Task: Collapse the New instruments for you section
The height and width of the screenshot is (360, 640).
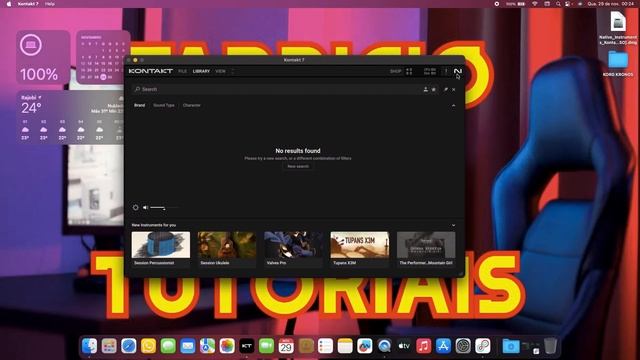Action: [453, 225]
